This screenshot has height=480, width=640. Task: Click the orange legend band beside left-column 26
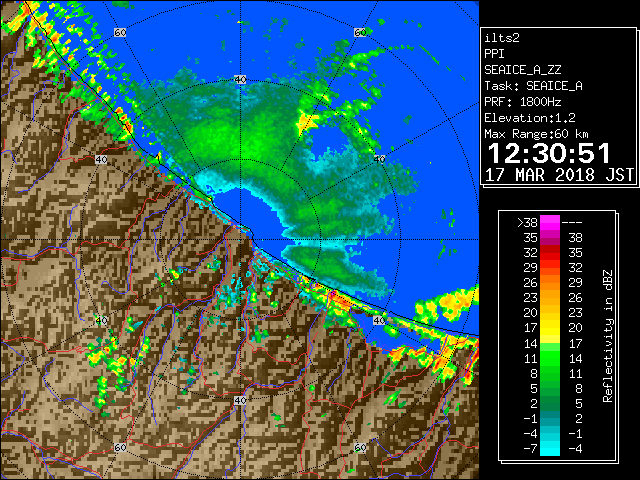pos(550,283)
